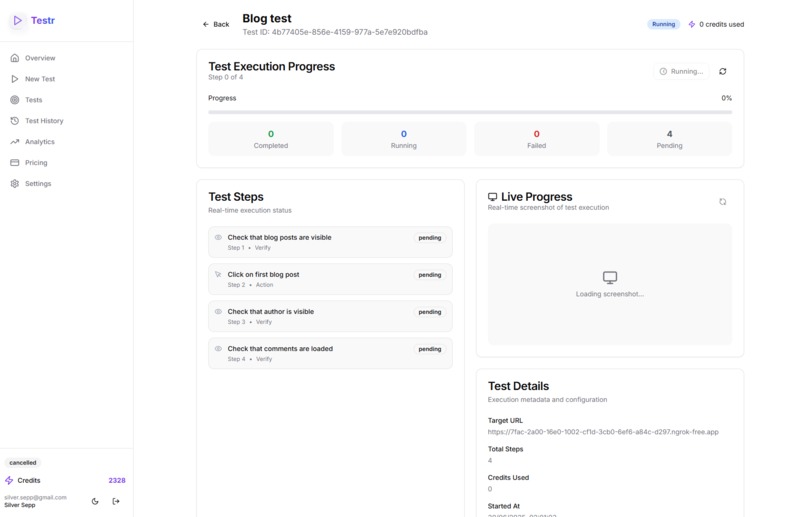Click the 0 credits used text
This screenshot has width=806, height=517.
pyautogui.click(x=721, y=24)
